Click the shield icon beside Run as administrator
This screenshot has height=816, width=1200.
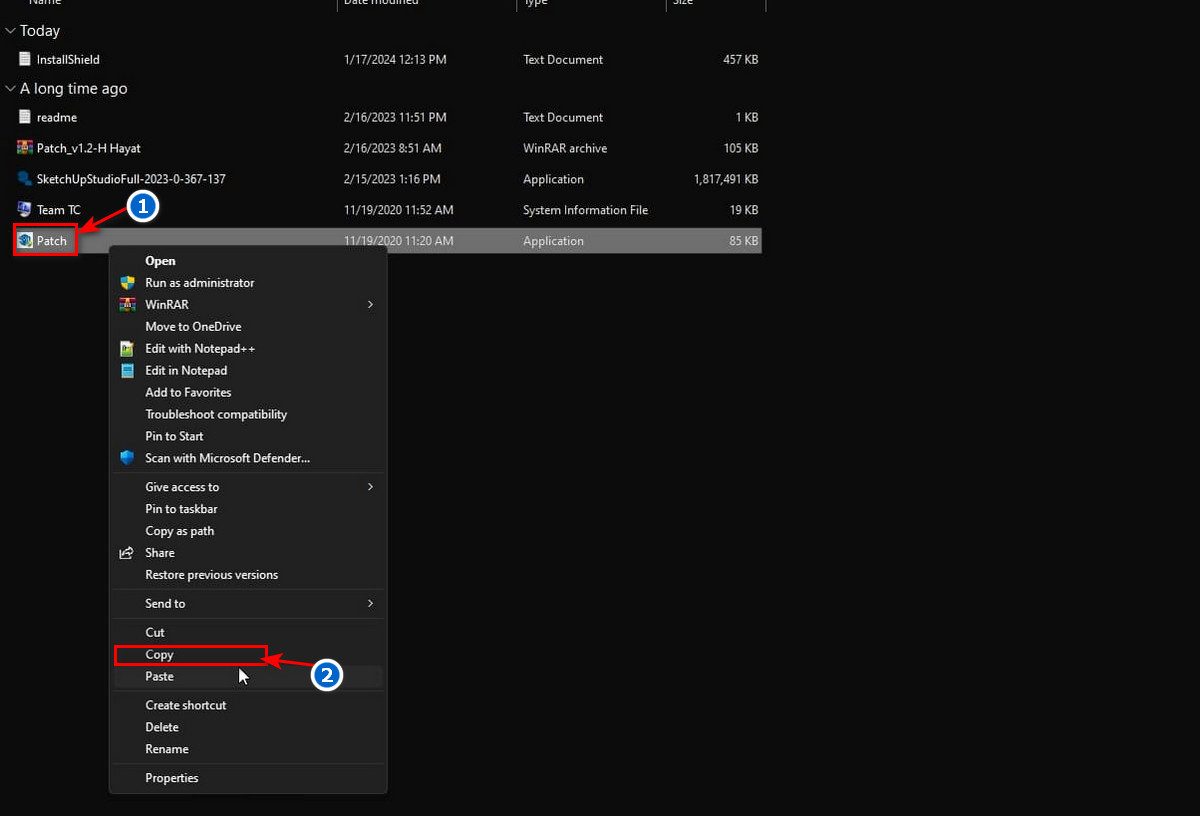(127, 283)
